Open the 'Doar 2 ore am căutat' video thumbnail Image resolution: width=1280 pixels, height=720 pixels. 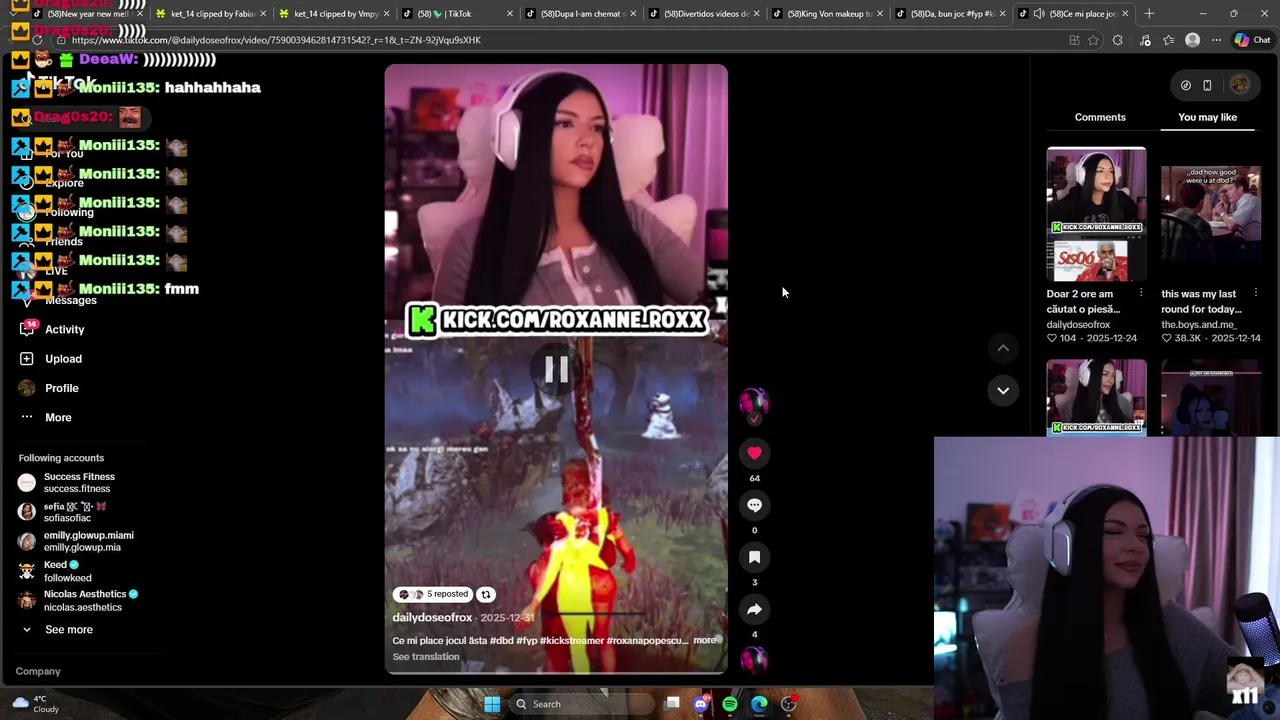pyautogui.click(x=1096, y=214)
